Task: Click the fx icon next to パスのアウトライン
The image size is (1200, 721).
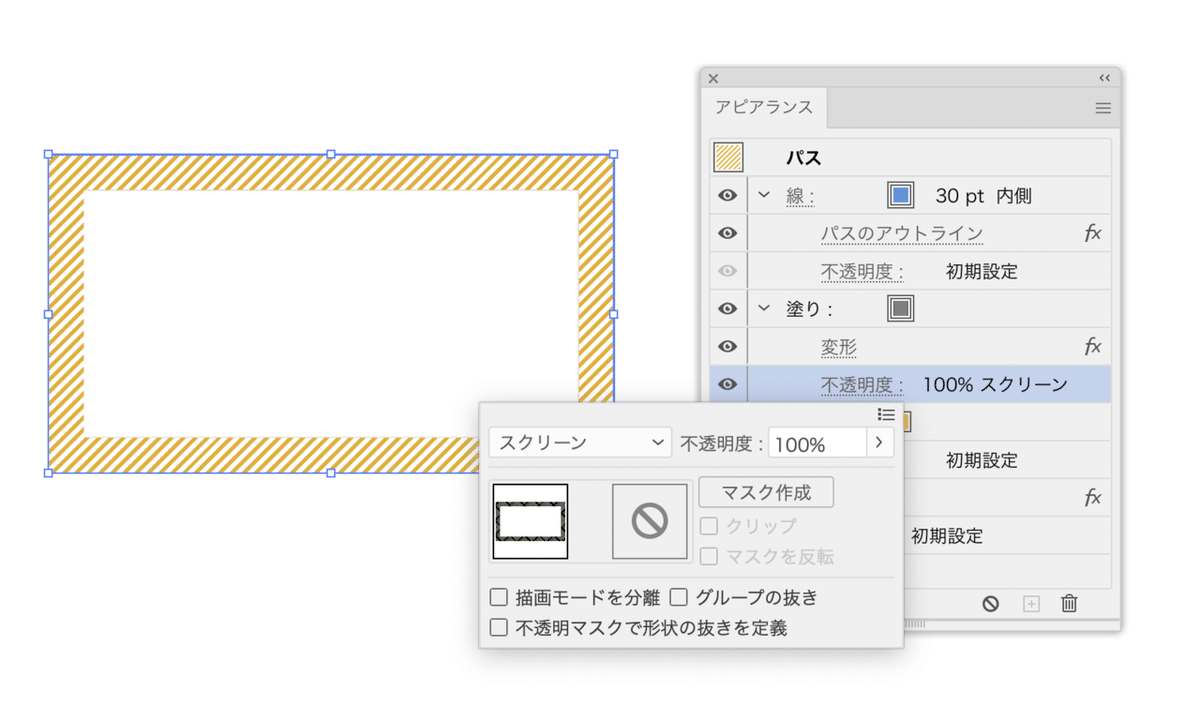Action: 1093,232
